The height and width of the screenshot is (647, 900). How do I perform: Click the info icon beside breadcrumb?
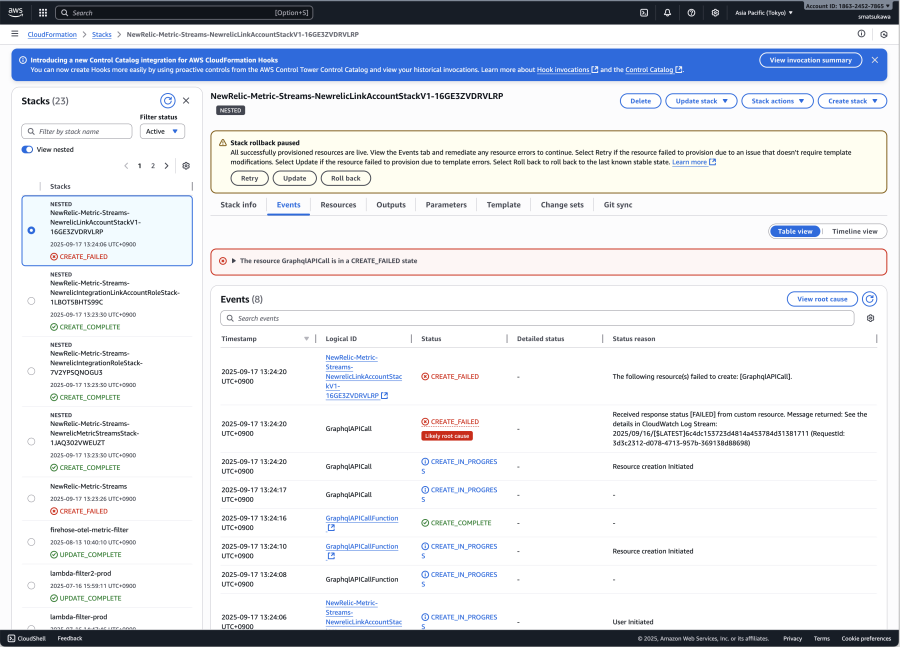(861, 34)
